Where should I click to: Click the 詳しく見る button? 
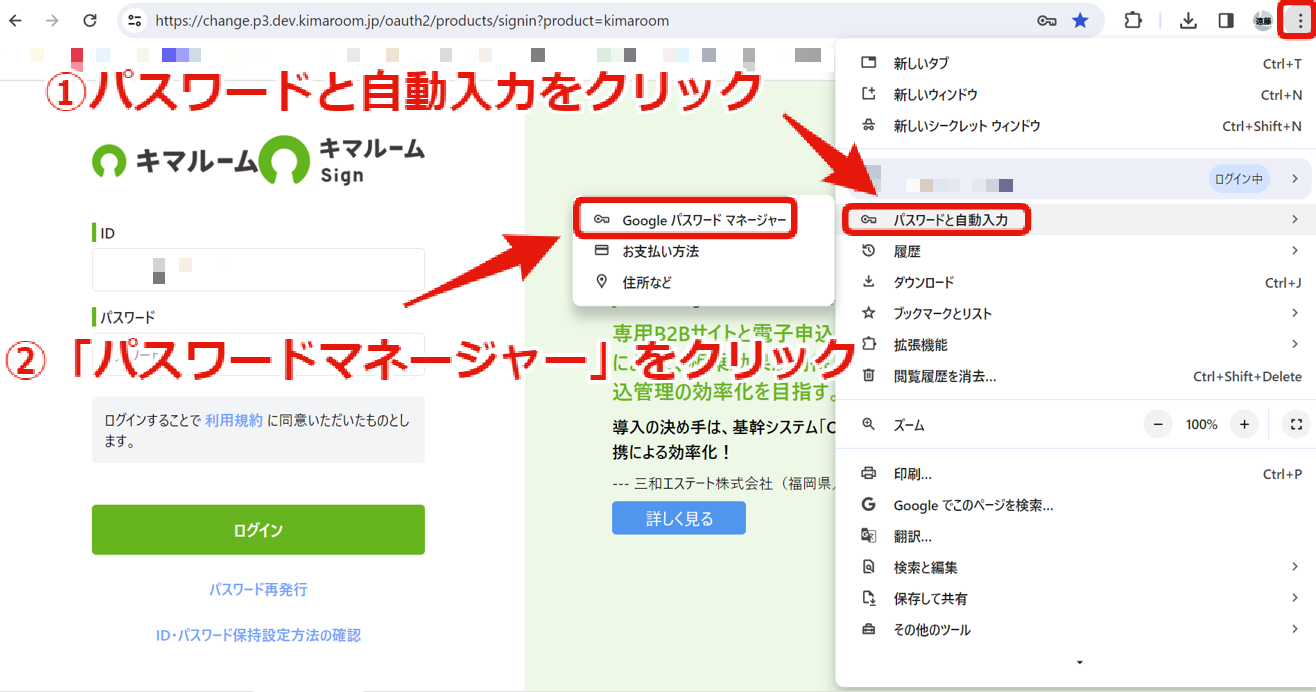[x=679, y=518]
